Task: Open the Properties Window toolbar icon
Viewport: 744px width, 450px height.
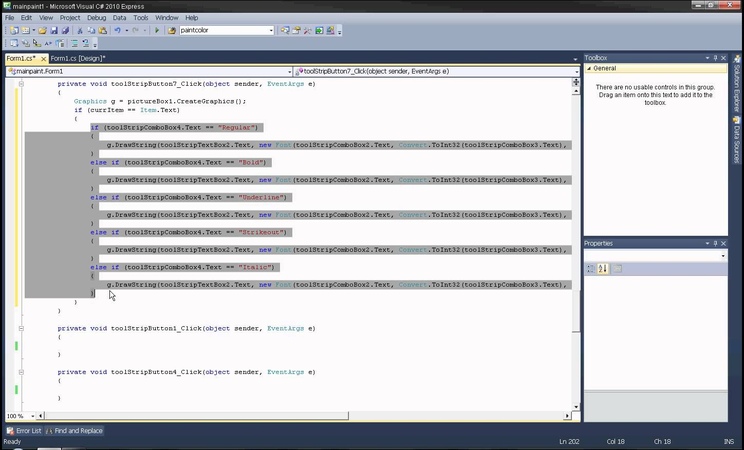Action: [x=296, y=30]
